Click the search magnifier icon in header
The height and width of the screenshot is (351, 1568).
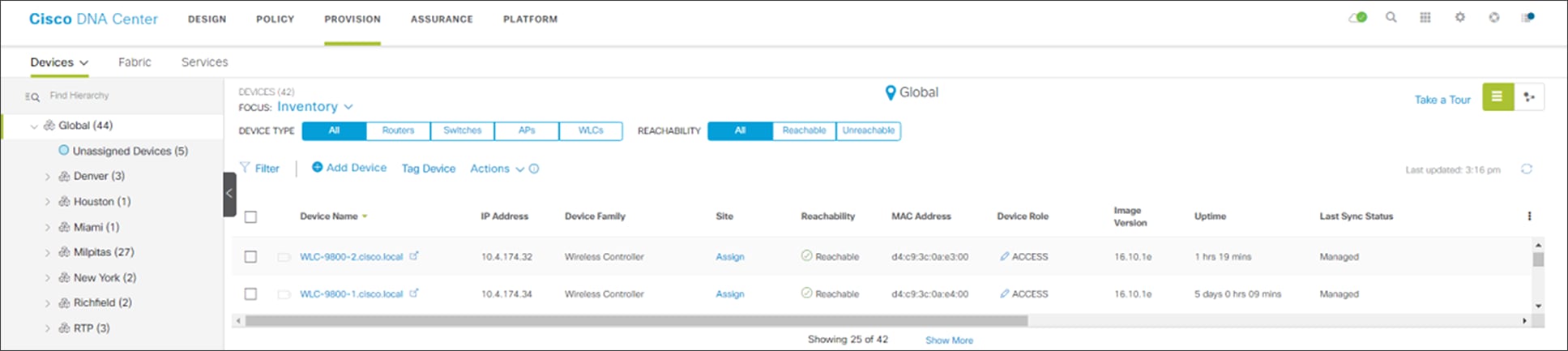[x=1391, y=17]
